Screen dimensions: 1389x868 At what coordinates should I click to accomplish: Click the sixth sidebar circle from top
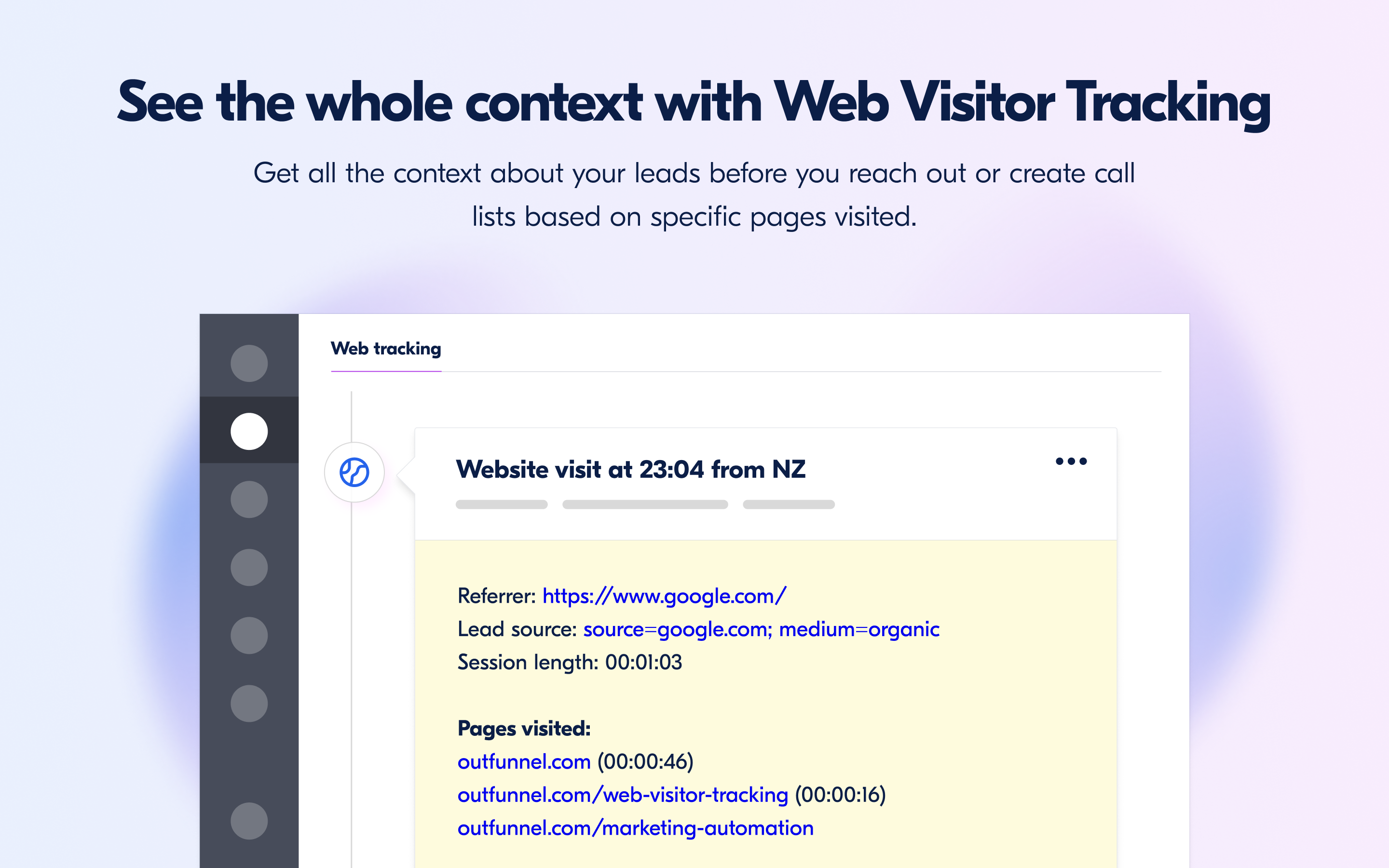249,703
